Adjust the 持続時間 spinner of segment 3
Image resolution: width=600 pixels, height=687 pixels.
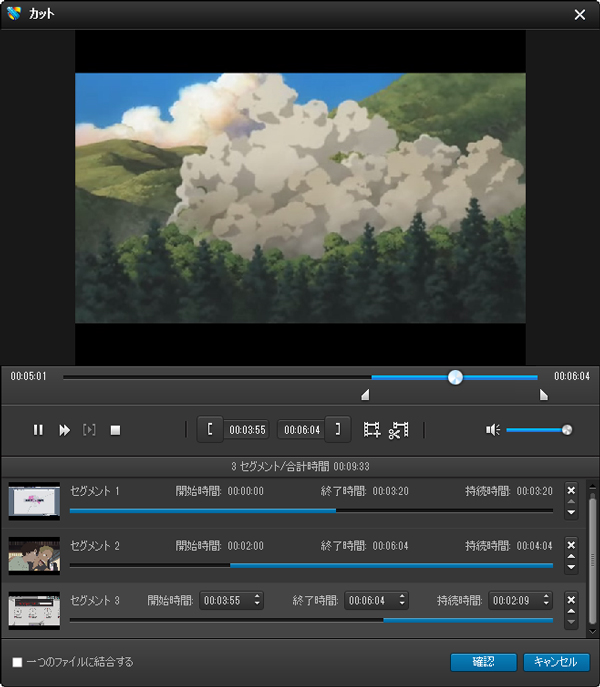pyautogui.click(x=546, y=600)
